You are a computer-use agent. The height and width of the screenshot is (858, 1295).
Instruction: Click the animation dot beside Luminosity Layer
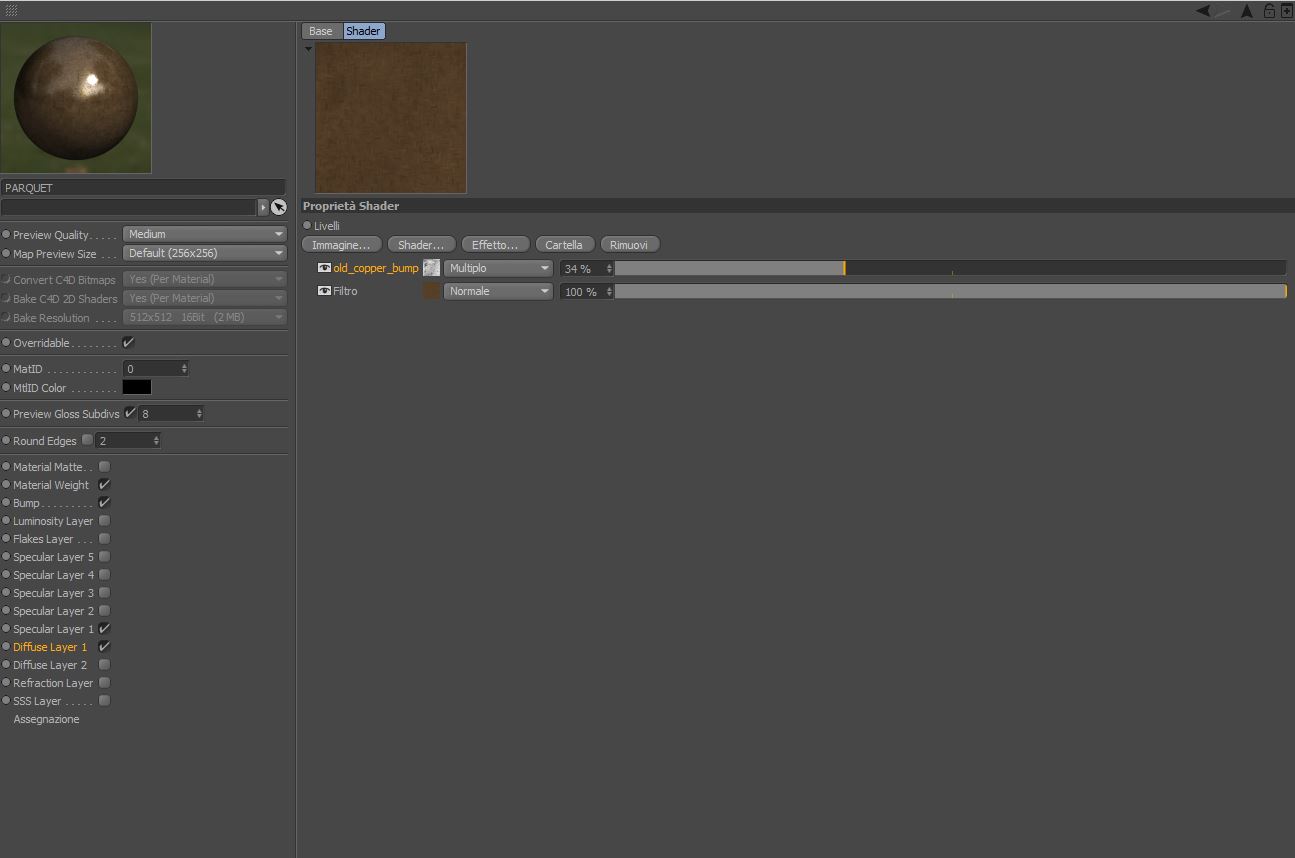click(x=6, y=521)
